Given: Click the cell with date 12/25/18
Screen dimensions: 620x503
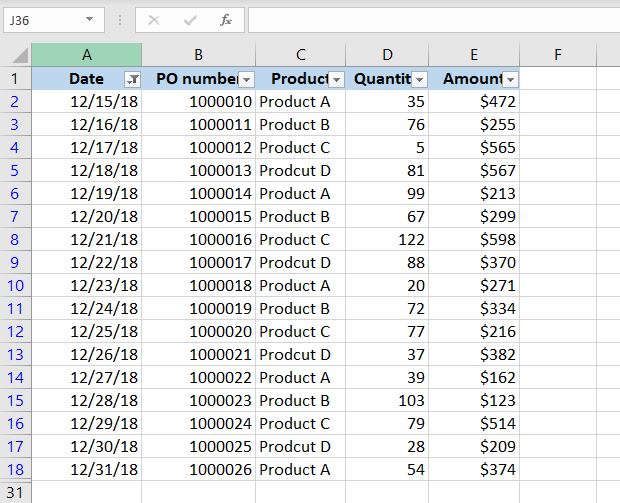Looking at the screenshot, I should 87,331.
